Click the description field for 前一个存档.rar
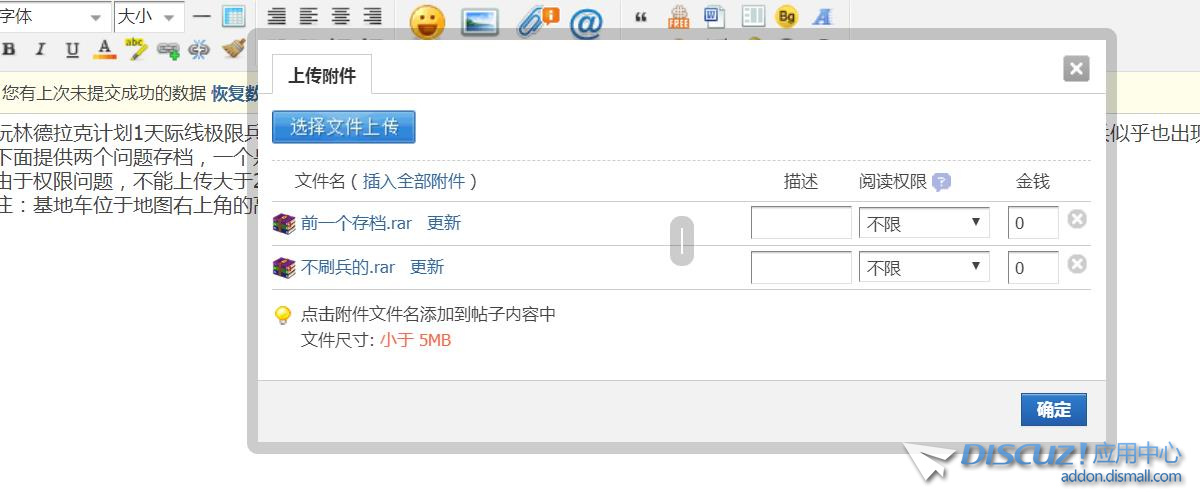This screenshot has height=502, width=1200. click(x=800, y=223)
